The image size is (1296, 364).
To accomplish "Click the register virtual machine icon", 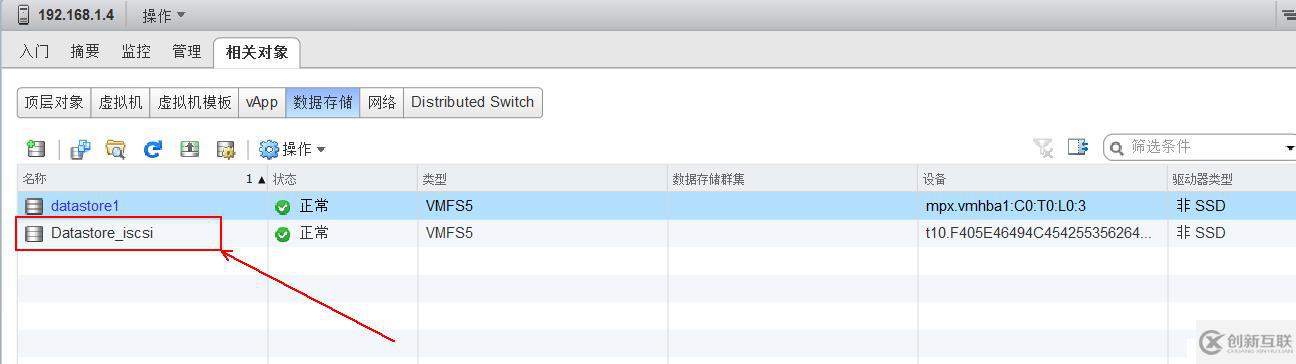I will (80, 149).
